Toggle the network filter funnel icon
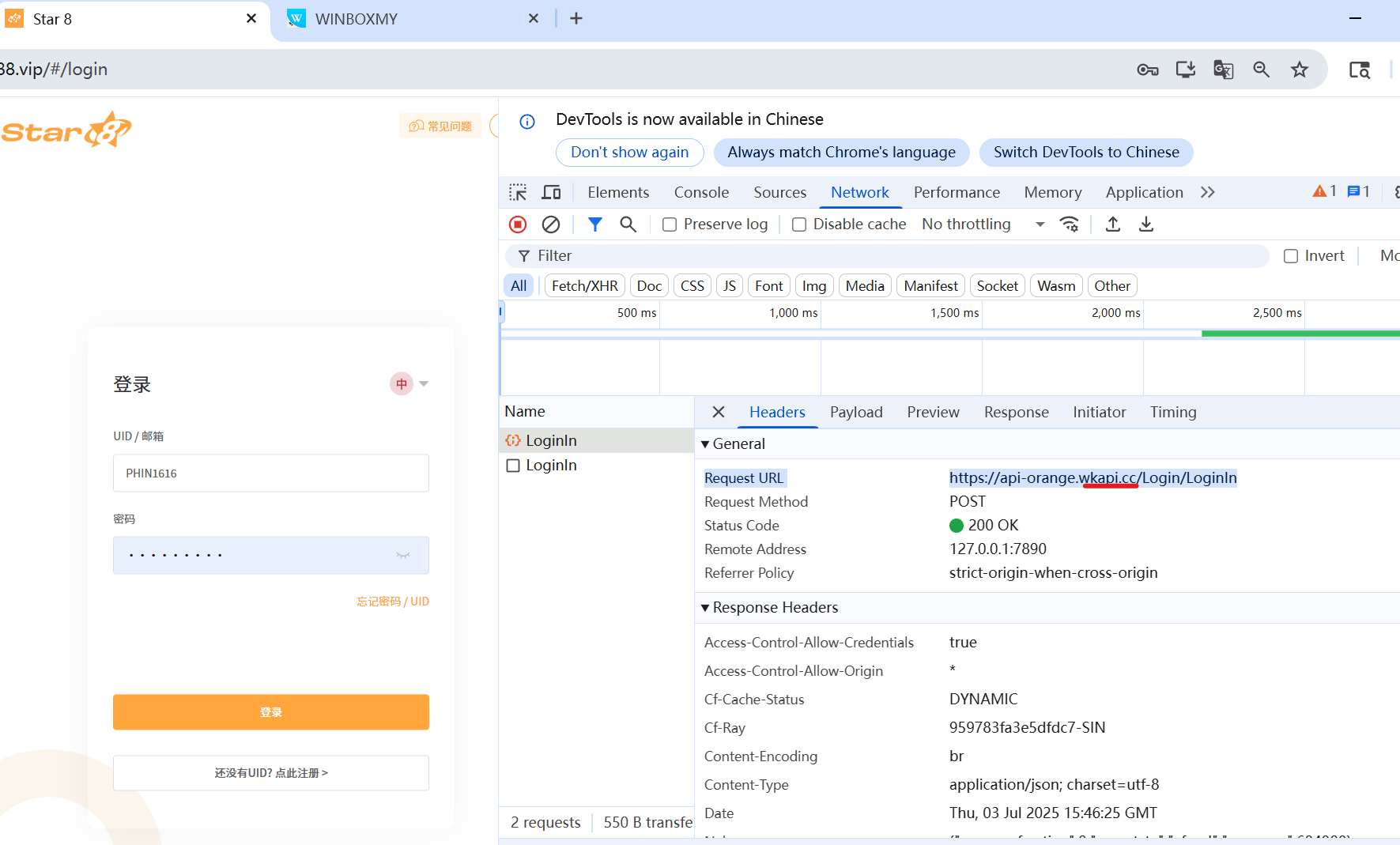The height and width of the screenshot is (845, 1400). (595, 224)
